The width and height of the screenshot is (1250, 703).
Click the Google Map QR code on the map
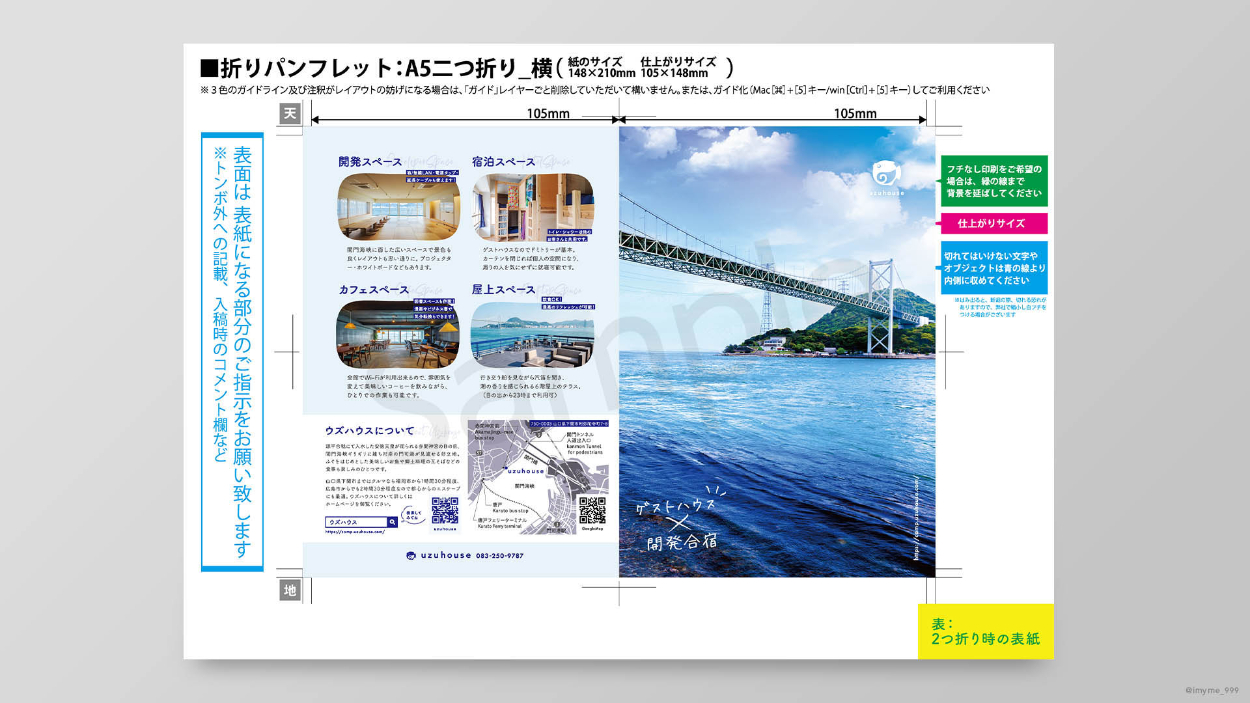point(592,510)
